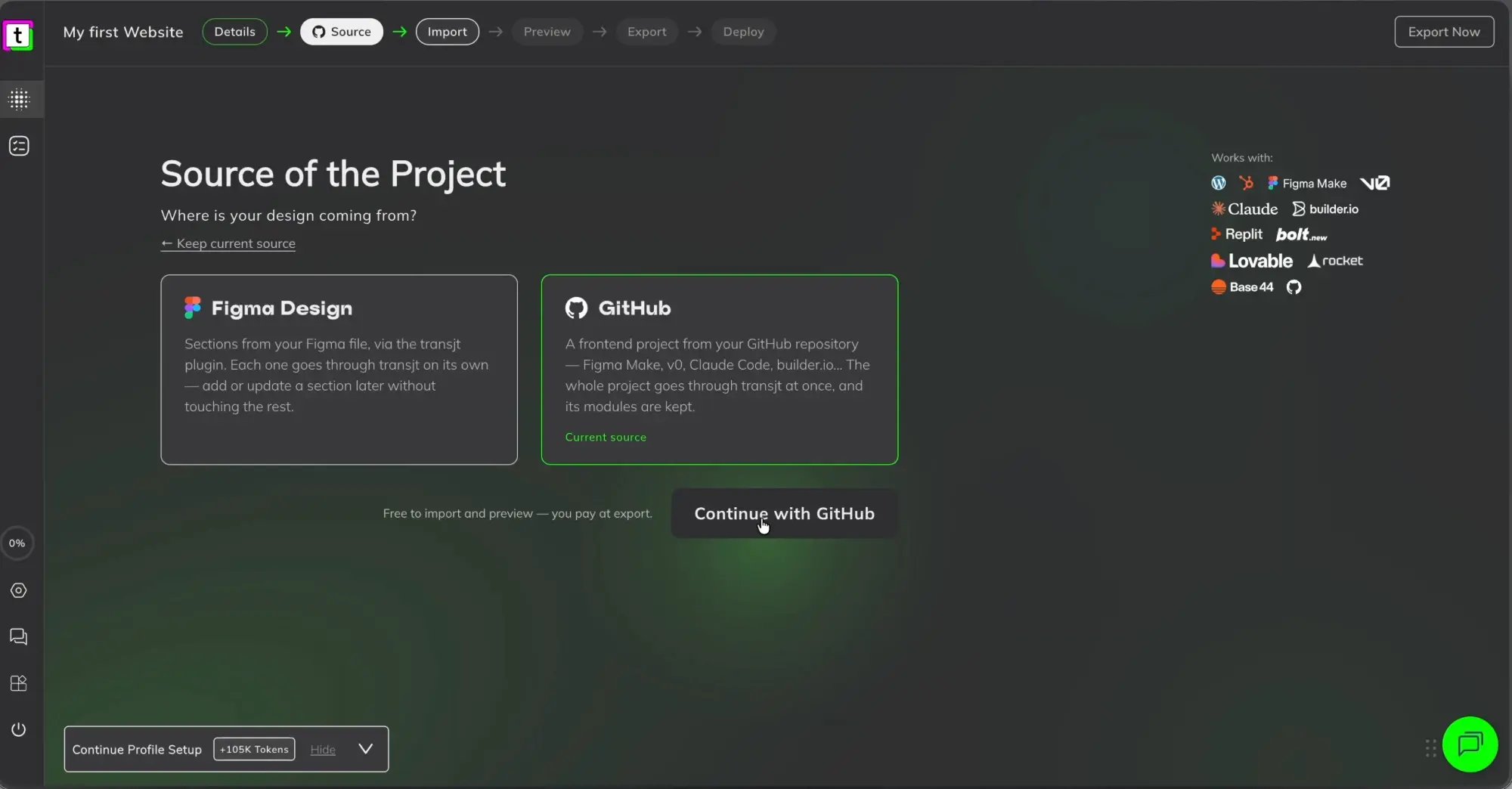Viewport: 1512px width, 789px height.
Task: Open the modules grid icon in sidebar
Action: click(19, 683)
